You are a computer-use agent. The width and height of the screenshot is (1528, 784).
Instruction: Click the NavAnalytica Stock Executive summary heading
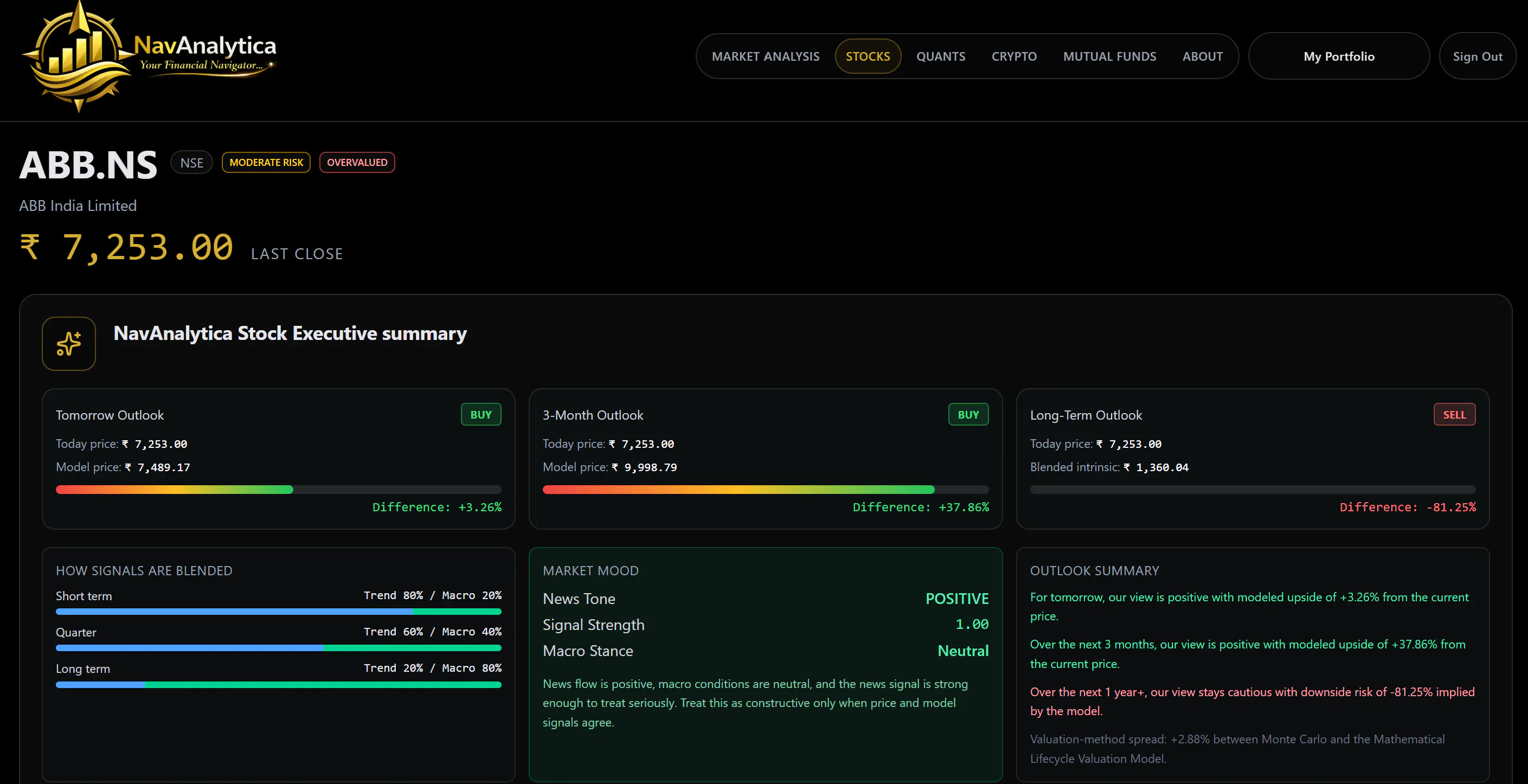pyautogui.click(x=290, y=333)
